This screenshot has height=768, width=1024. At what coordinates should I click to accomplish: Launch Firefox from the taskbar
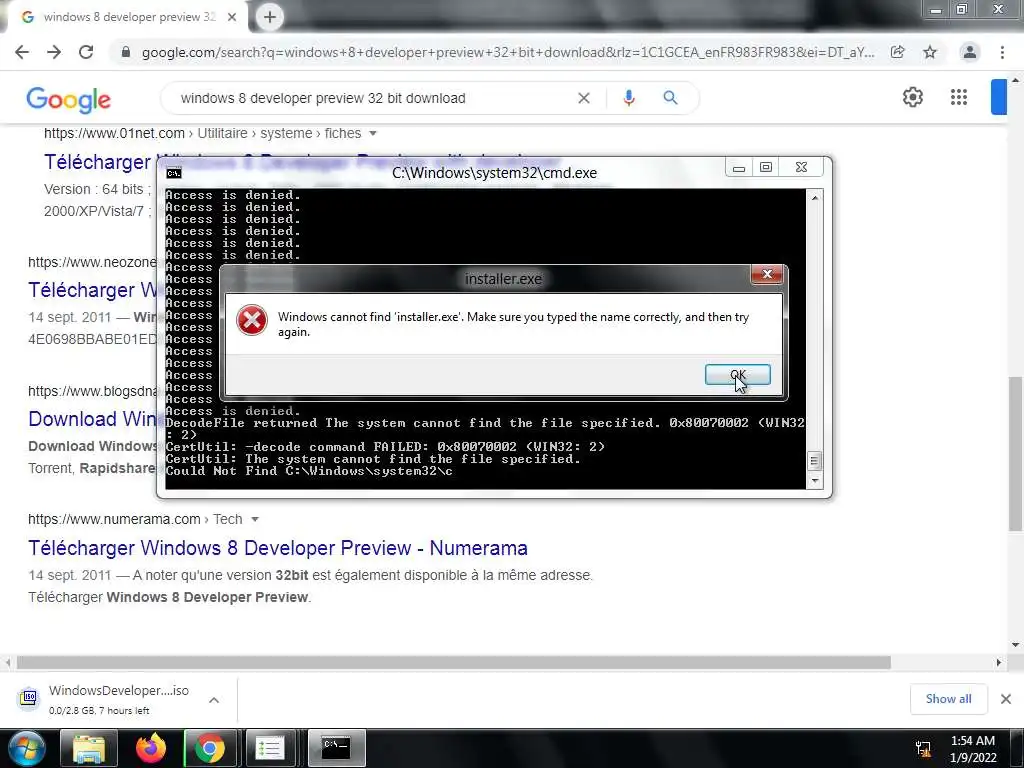click(151, 748)
